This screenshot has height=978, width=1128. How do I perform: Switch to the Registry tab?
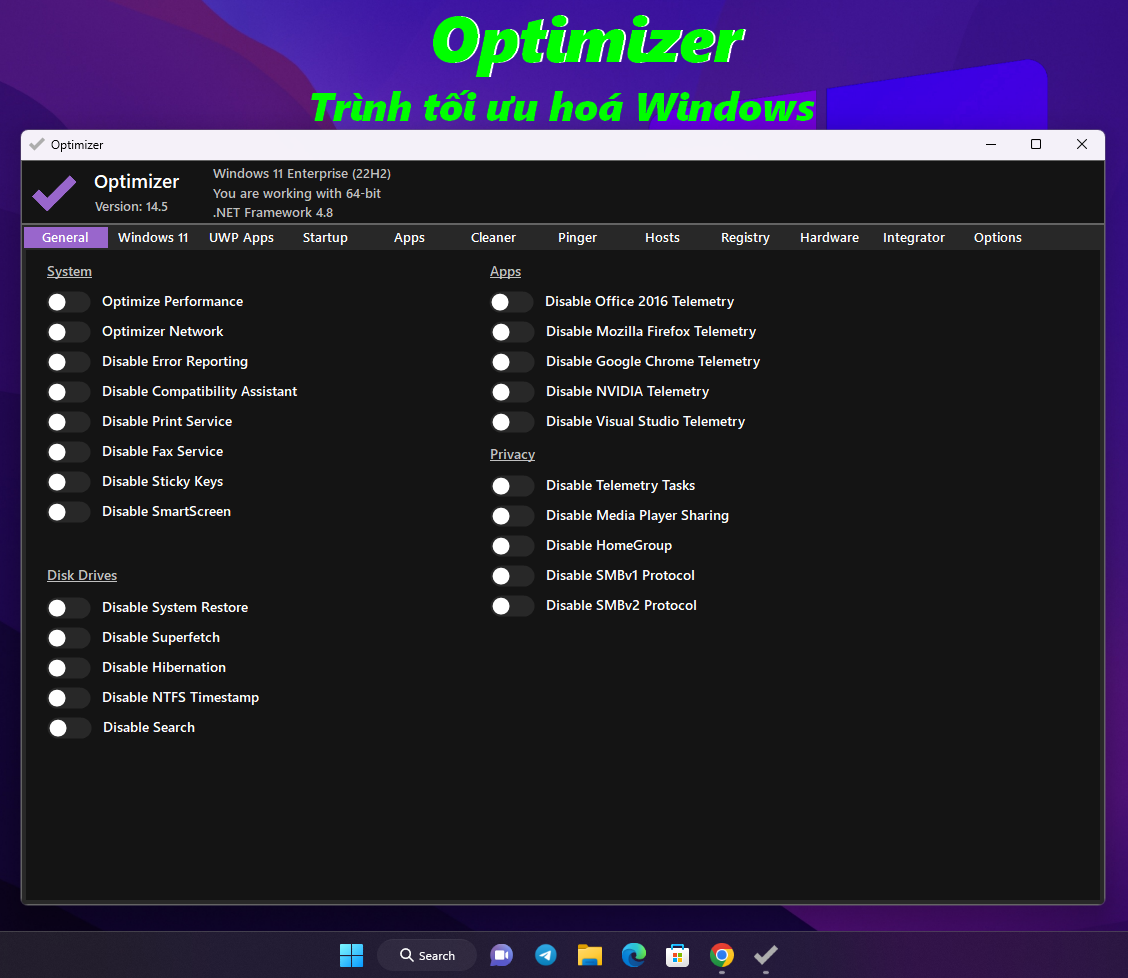point(745,237)
